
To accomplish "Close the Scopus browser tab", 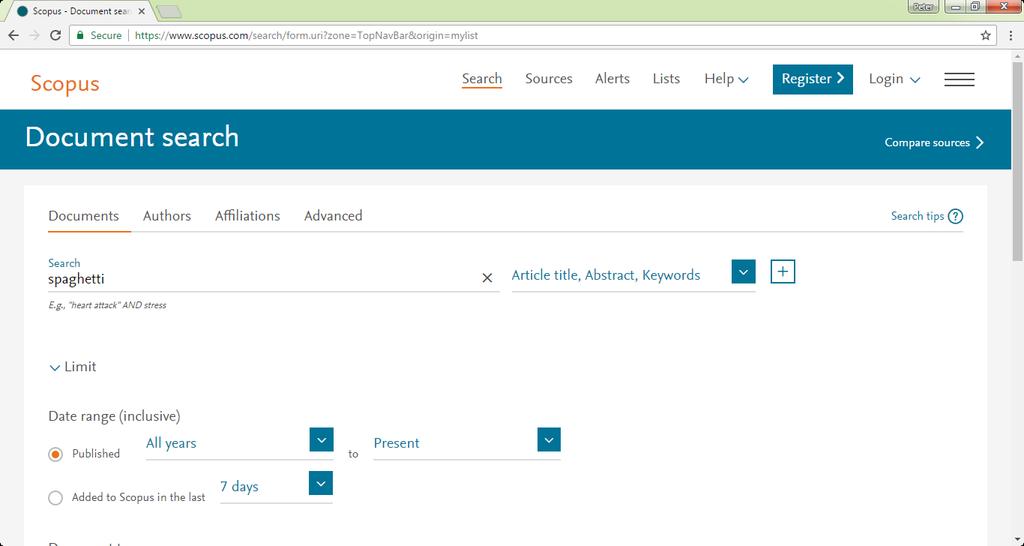I will [x=141, y=11].
